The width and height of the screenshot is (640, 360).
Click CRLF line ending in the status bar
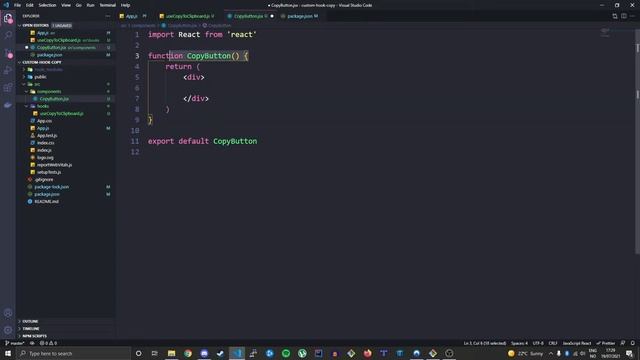pyautogui.click(x=553, y=343)
